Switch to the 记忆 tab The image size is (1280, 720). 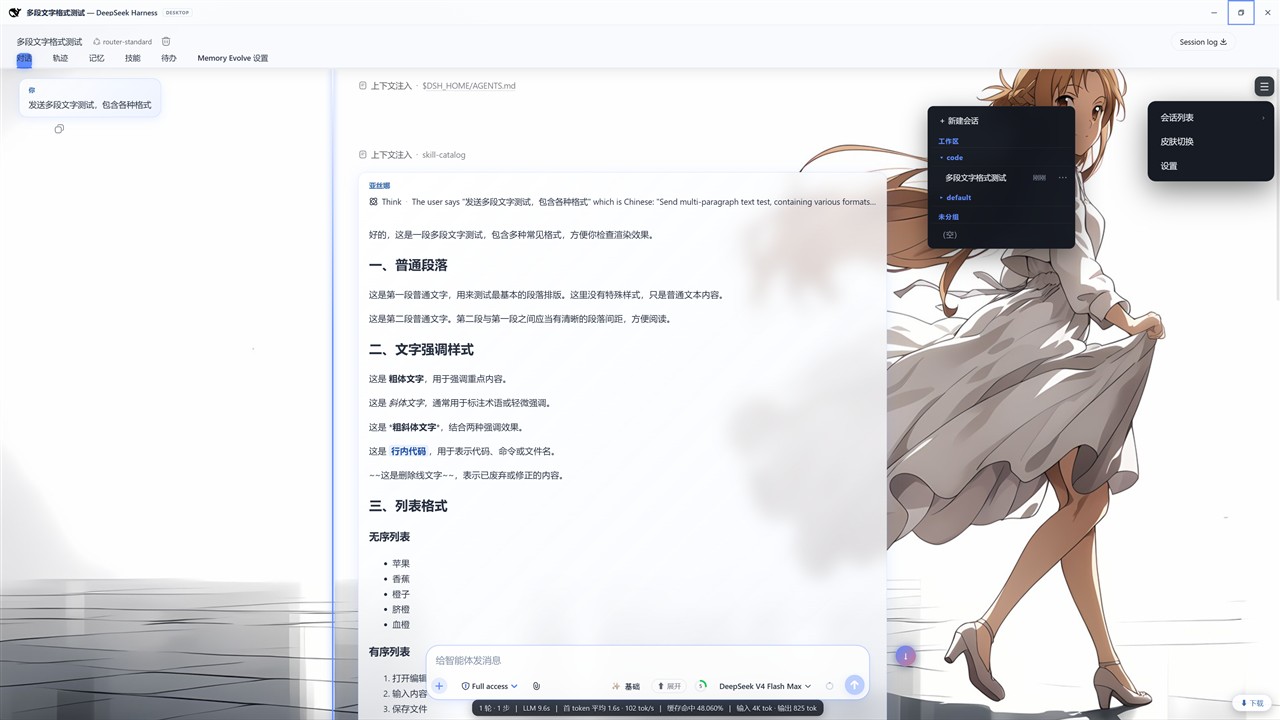pos(97,59)
